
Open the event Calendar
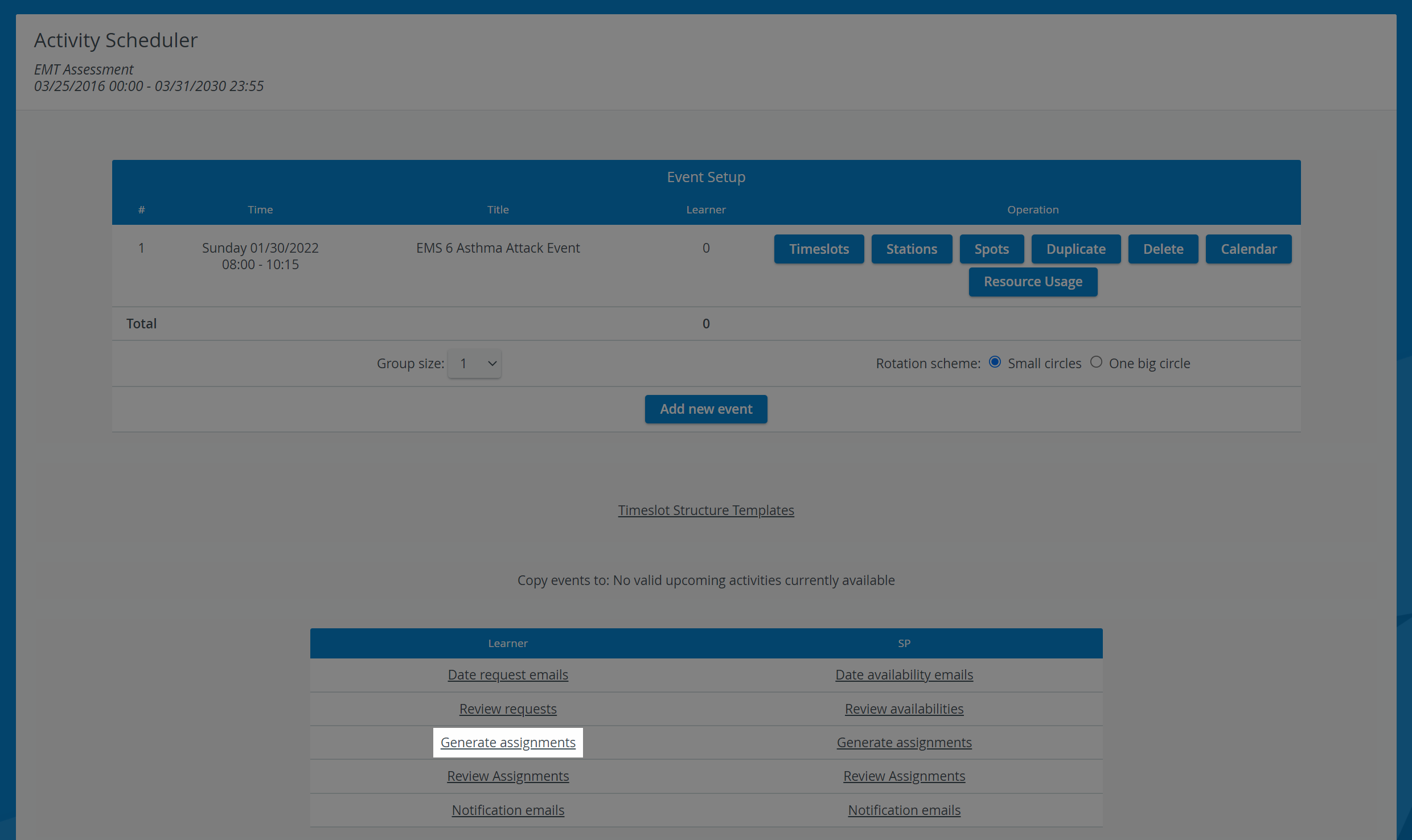(1249, 249)
